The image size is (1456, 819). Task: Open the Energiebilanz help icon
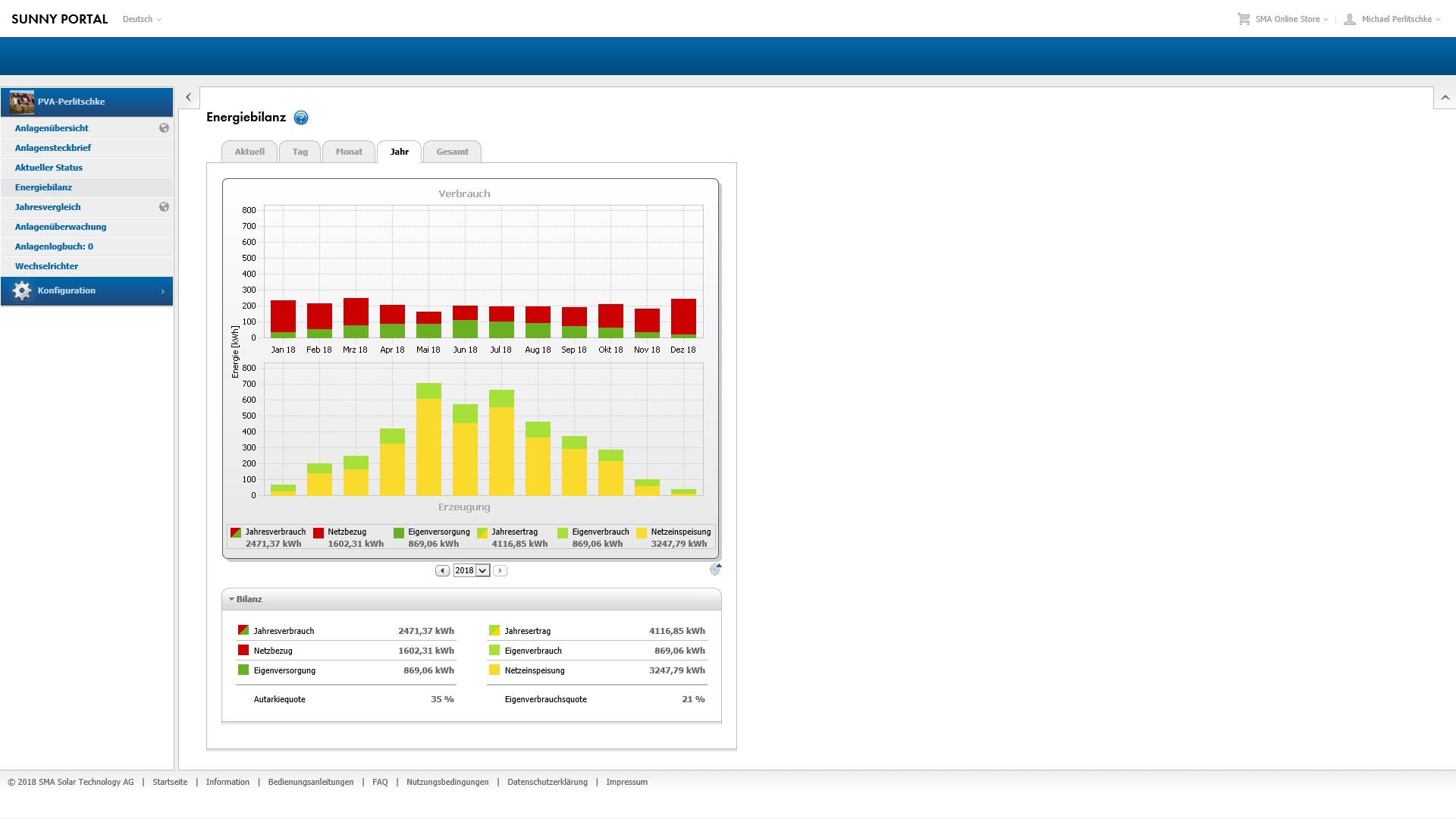coord(301,118)
